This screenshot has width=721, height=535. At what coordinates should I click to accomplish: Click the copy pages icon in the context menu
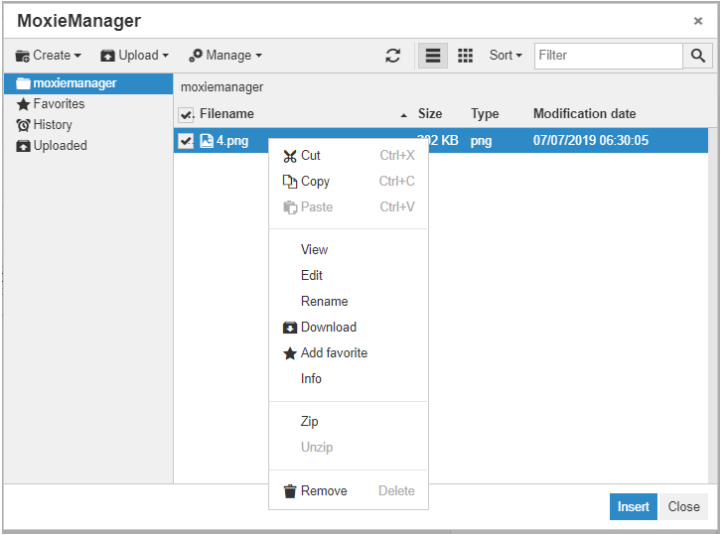point(290,182)
